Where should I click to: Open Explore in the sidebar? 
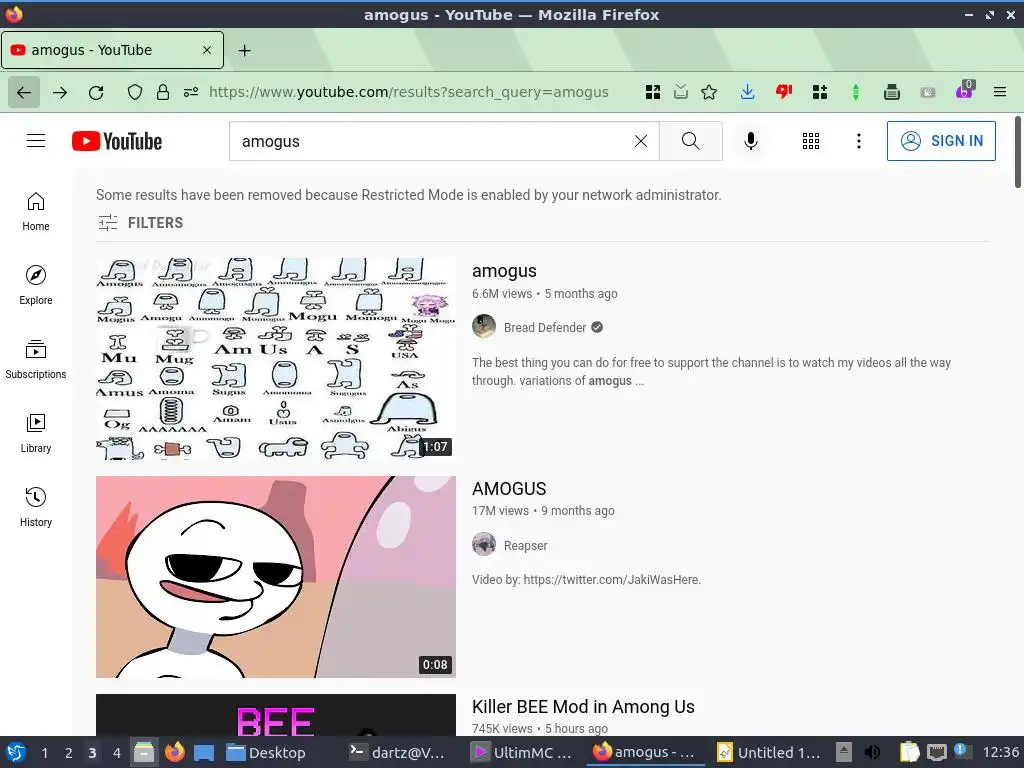36,285
